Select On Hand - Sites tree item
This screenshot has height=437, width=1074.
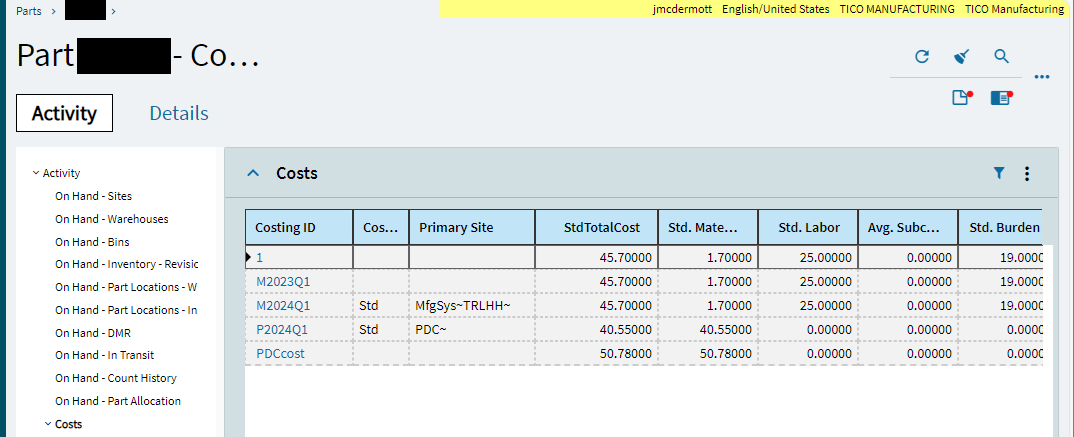(93, 196)
